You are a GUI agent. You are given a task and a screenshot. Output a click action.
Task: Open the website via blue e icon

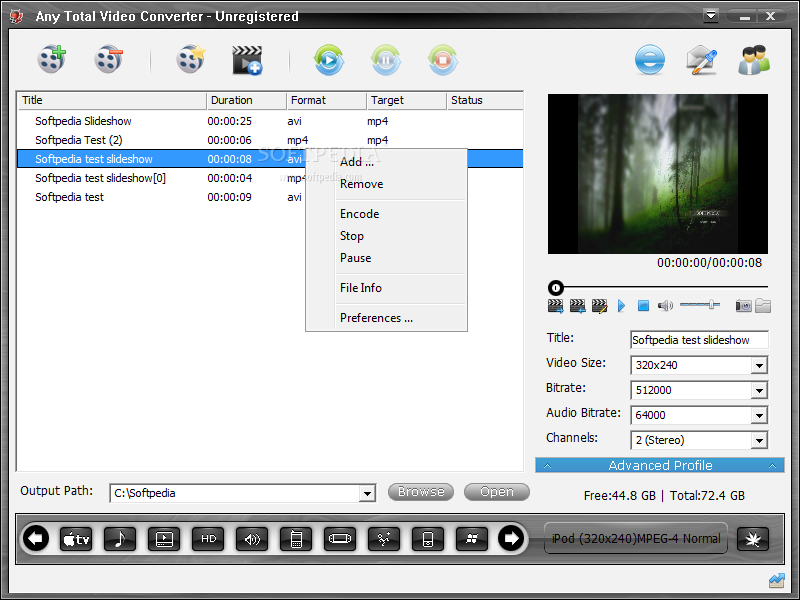click(x=650, y=60)
